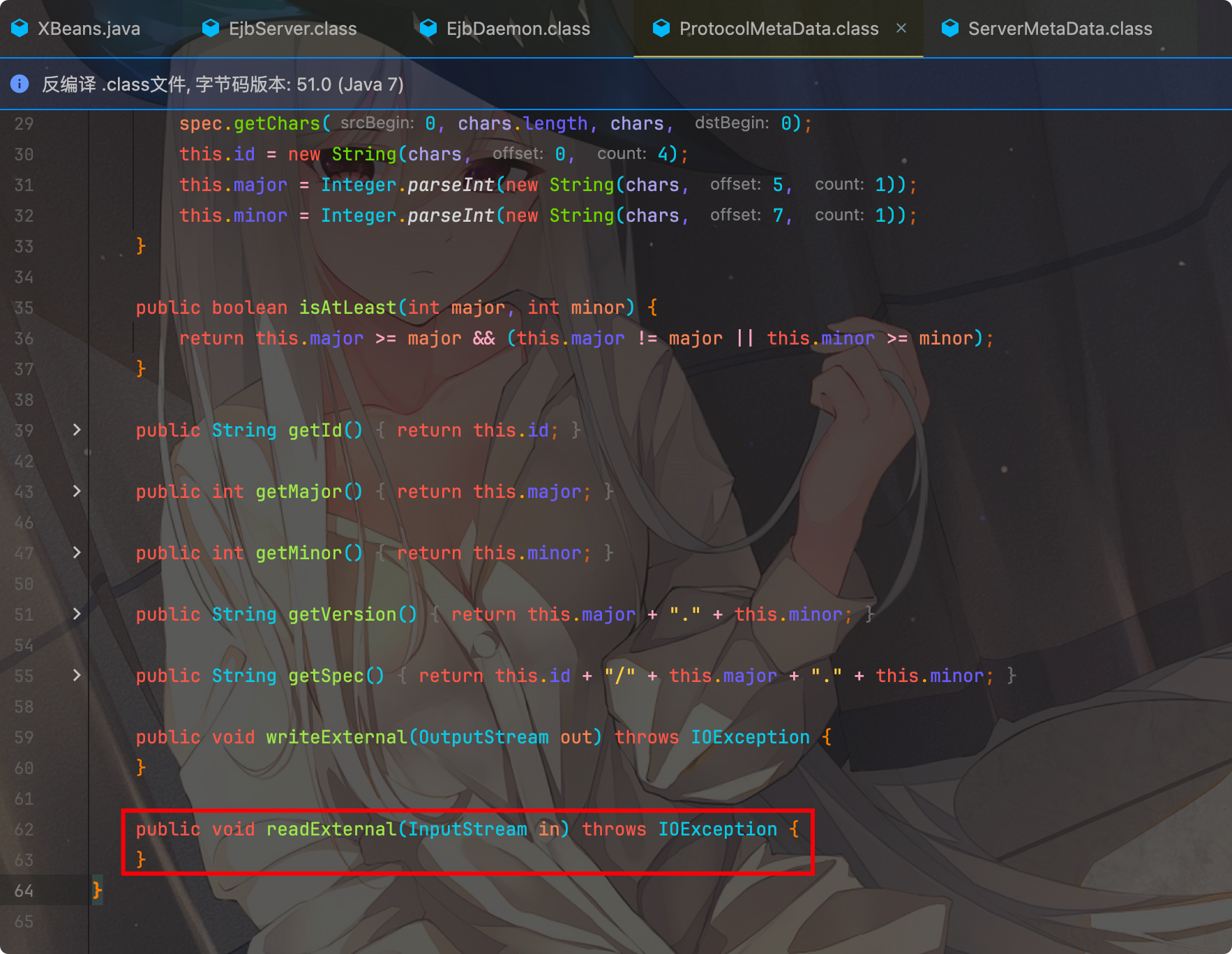The image size is (1232, 954).
Task: Click the isAtLeast method name
Action: (348, 308)
